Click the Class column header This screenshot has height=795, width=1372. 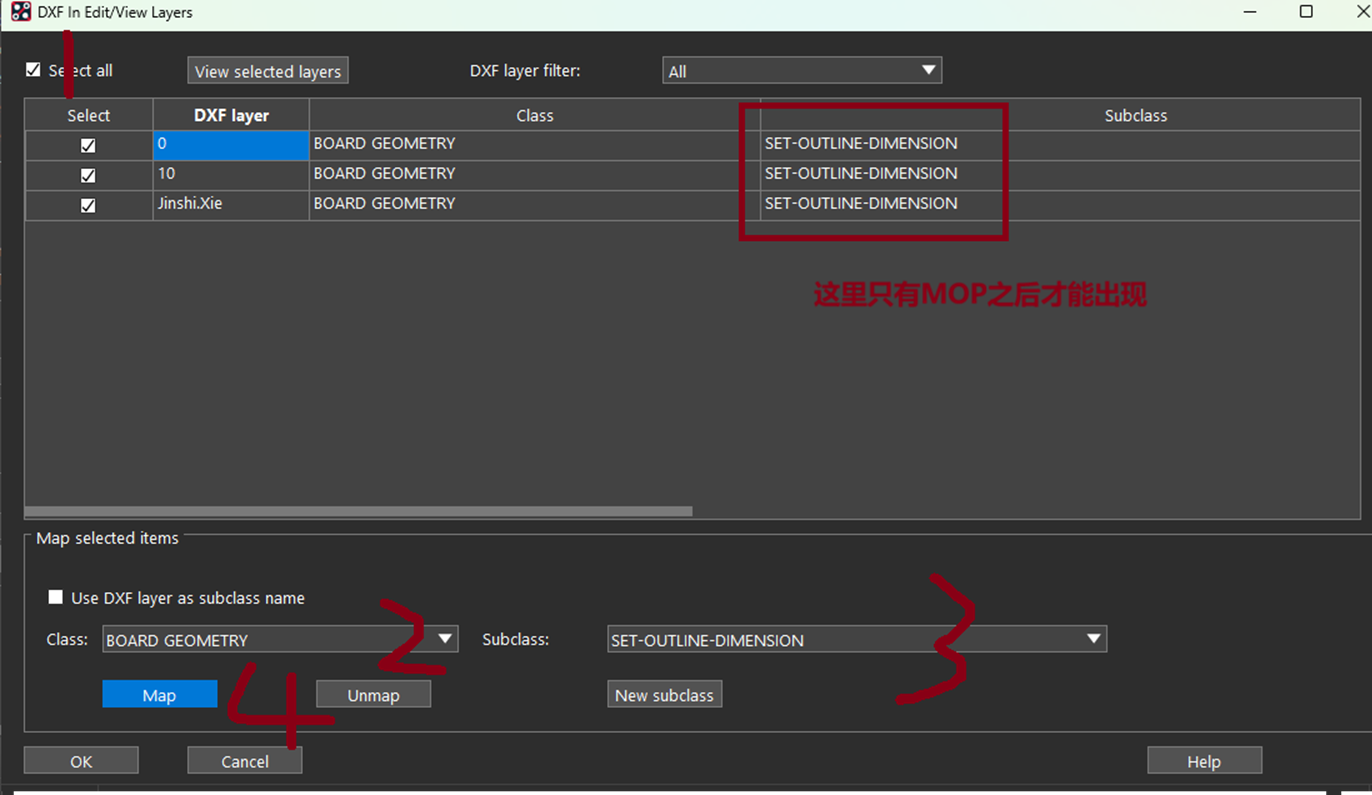[535, 115]
